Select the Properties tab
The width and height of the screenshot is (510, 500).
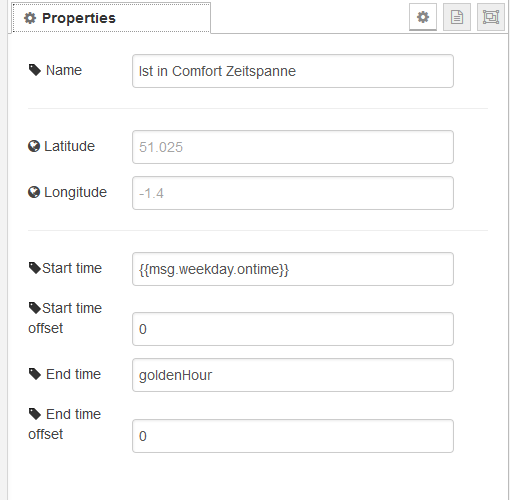(111, 18)
